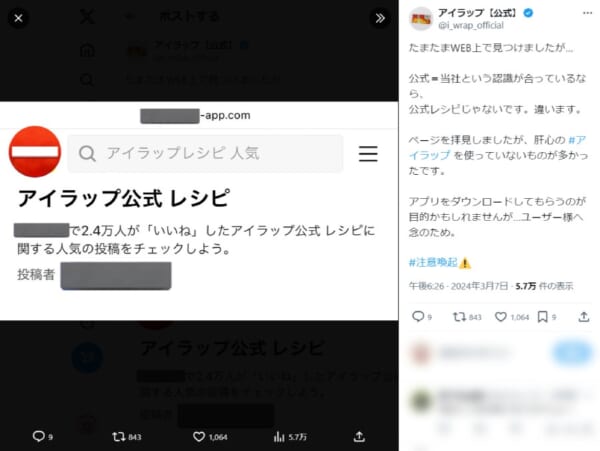The image size is (600, 451).
Task: Click the dimmed X logo in the background
Action: tap(88, 16)
